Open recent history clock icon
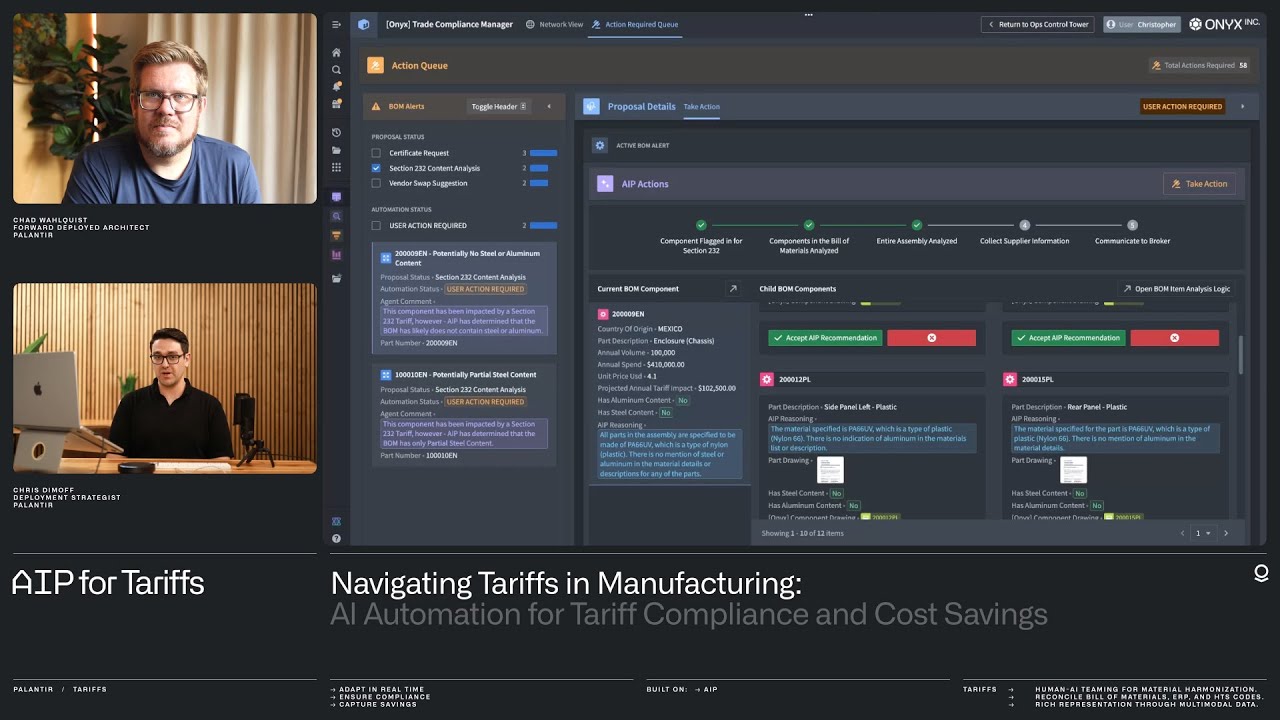This screenshot has width=1280, height=720. (x=336, y=133)
